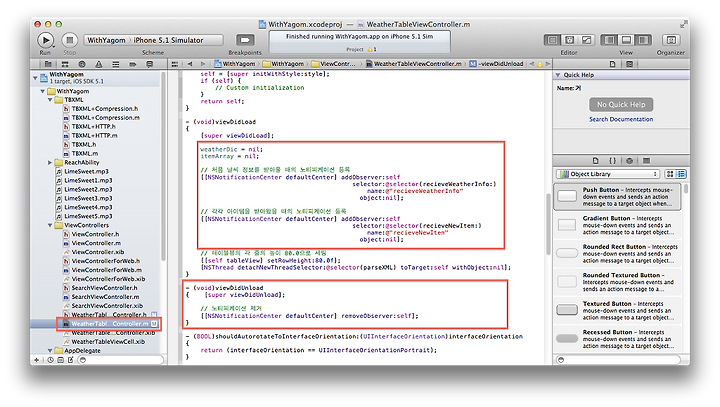Show the Log navigator
720x407 pixels.
pyautogui.click(x=149, y=64)
